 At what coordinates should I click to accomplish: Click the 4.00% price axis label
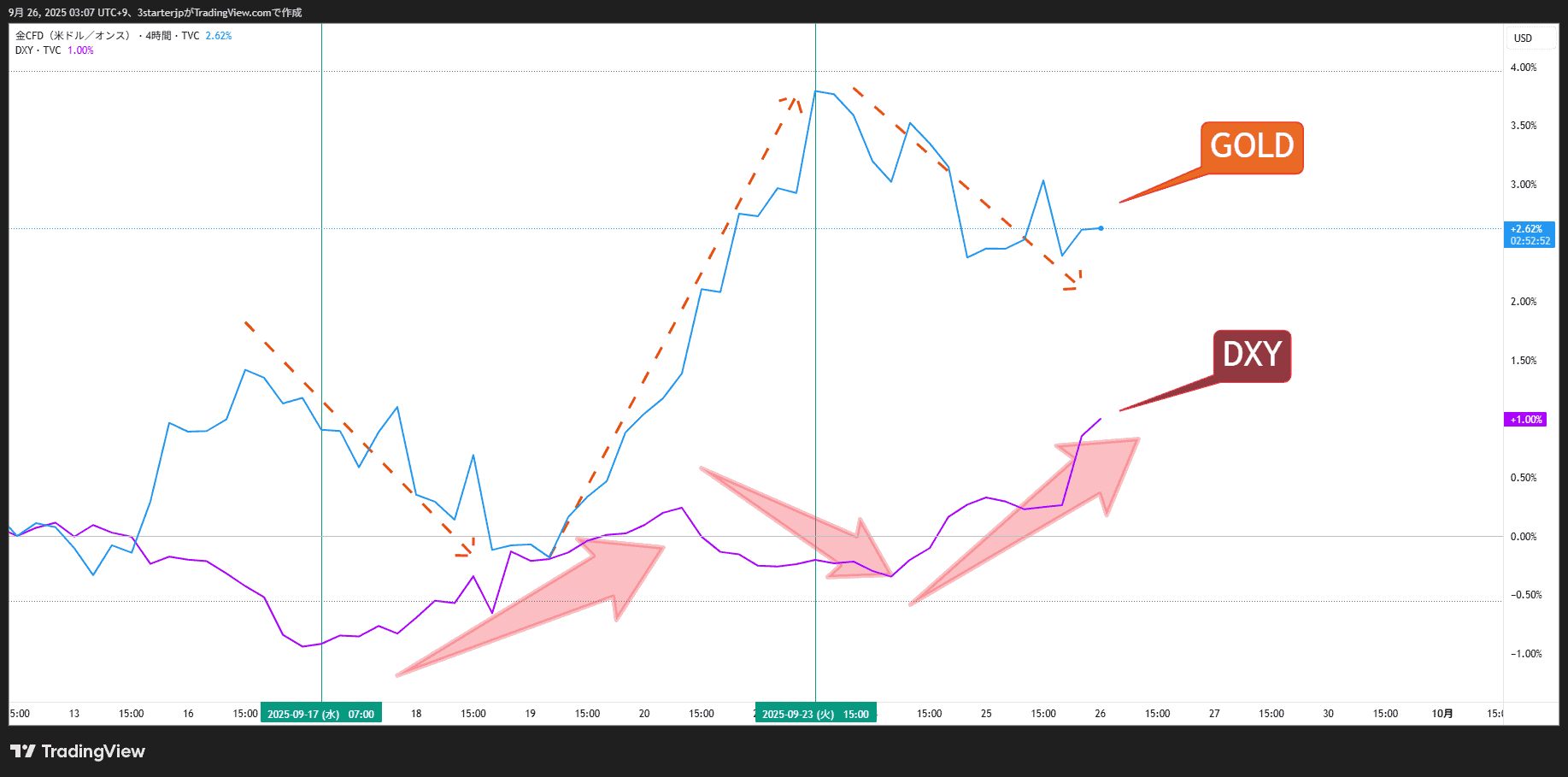coord(1523,68)
